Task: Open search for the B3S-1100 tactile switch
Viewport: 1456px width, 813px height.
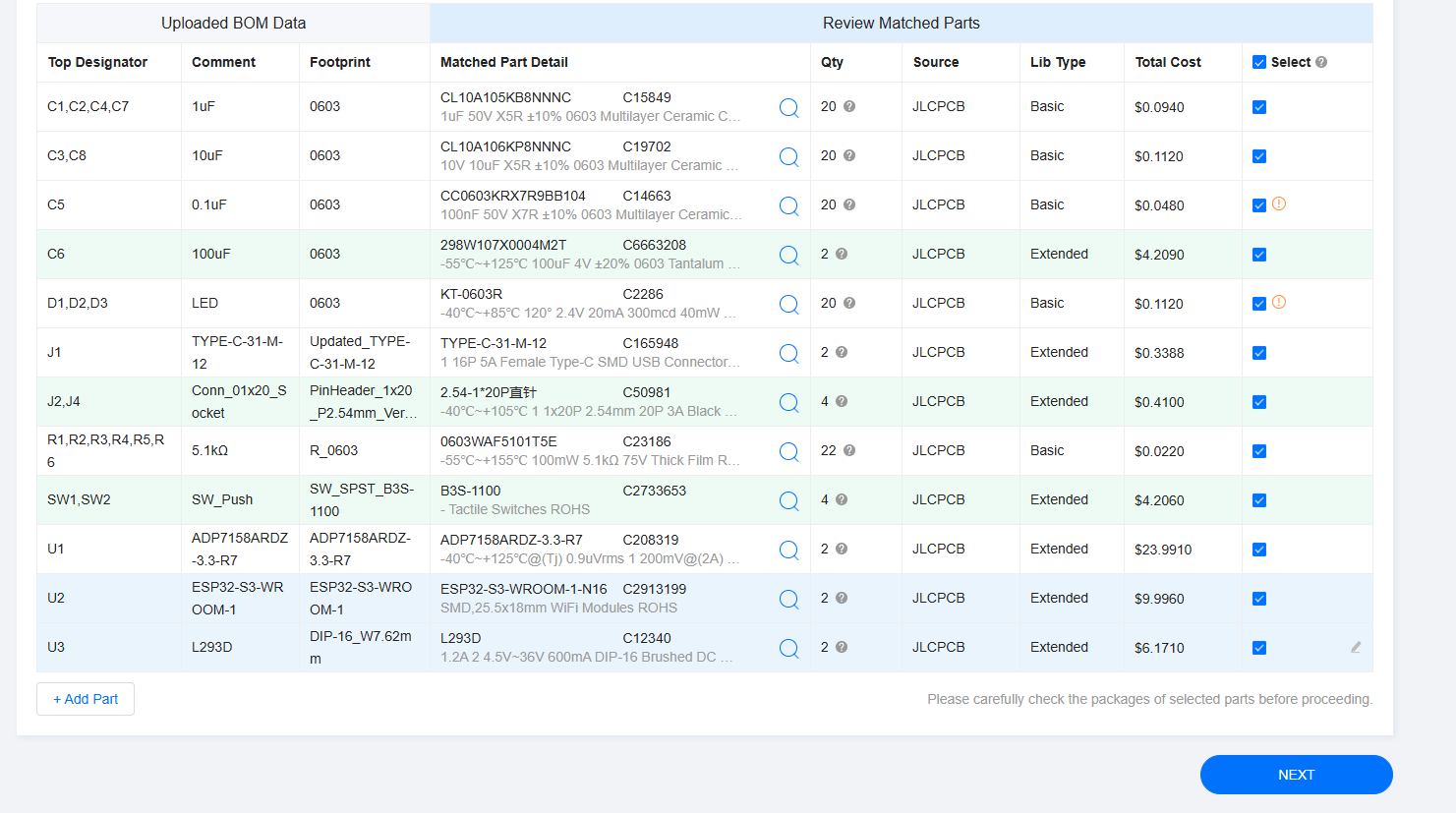Action: [788, 500]
